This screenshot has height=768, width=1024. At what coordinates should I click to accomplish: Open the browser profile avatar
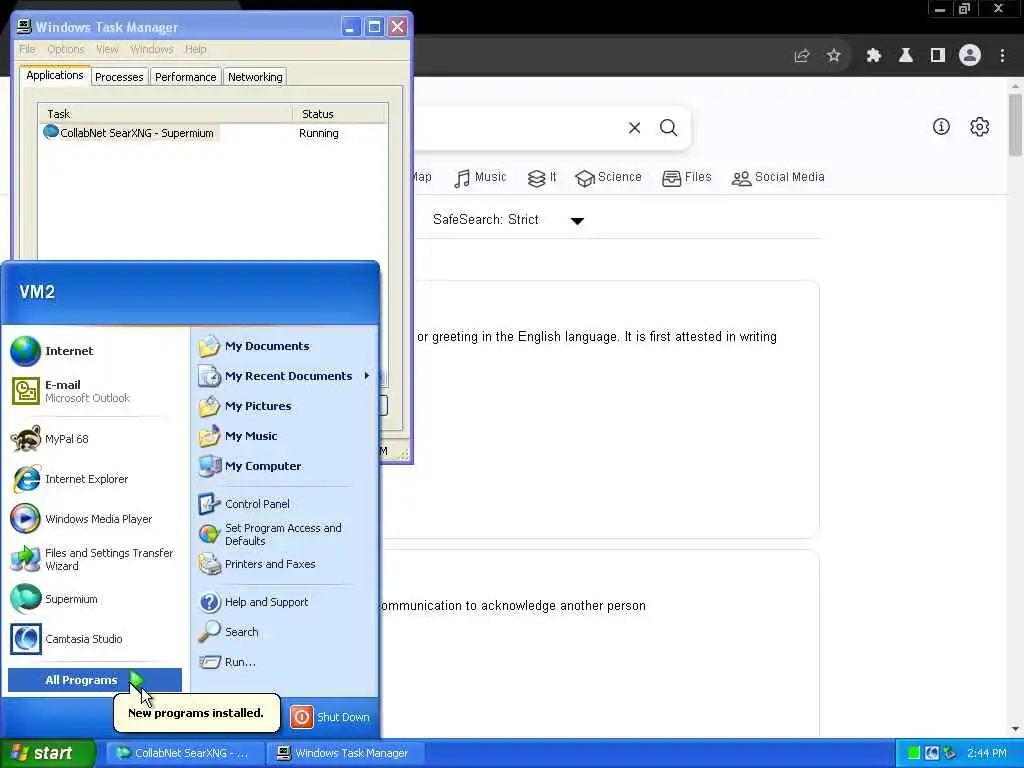click(x=970, y=56)
